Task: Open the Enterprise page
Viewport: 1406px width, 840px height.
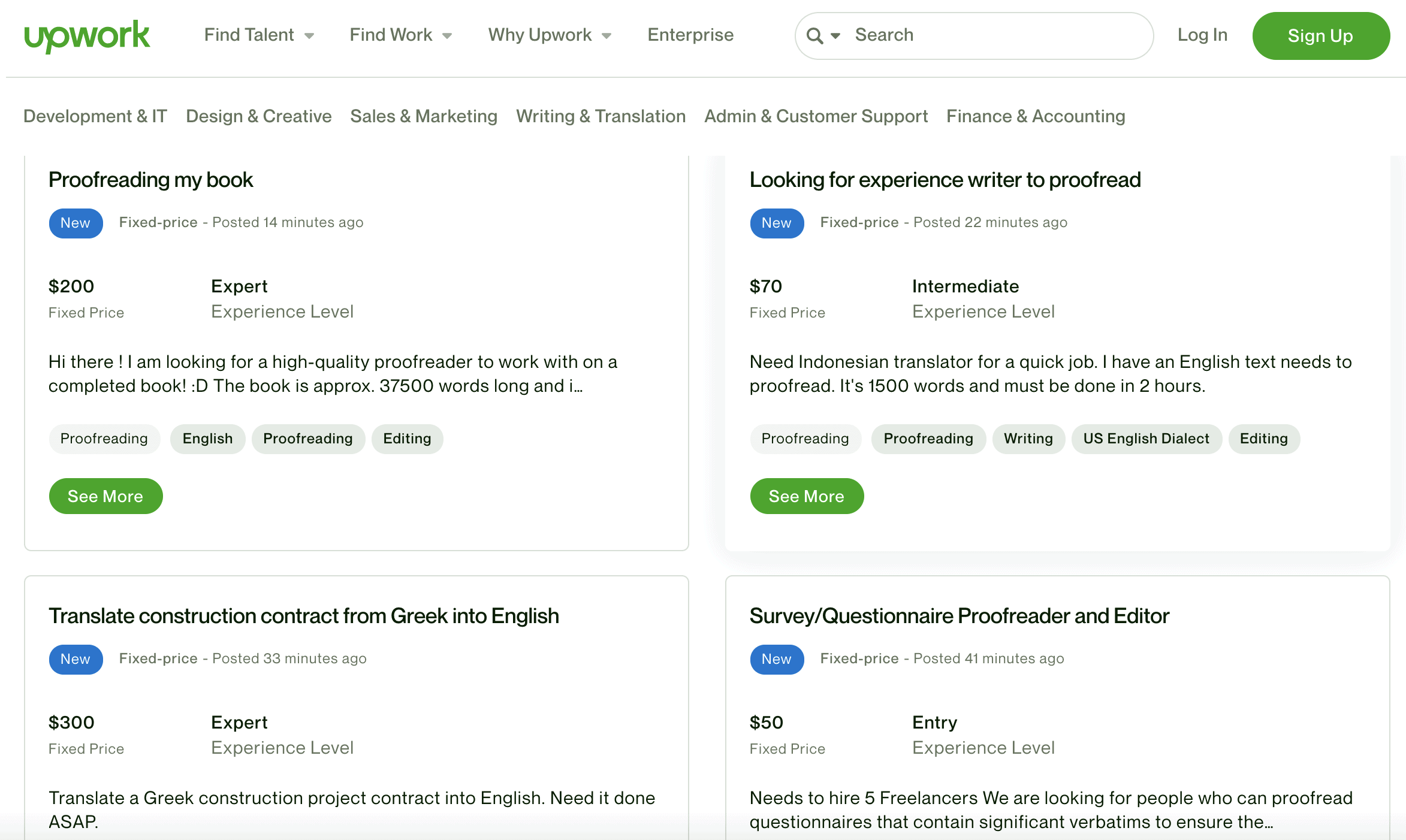Action: [690, 35]
